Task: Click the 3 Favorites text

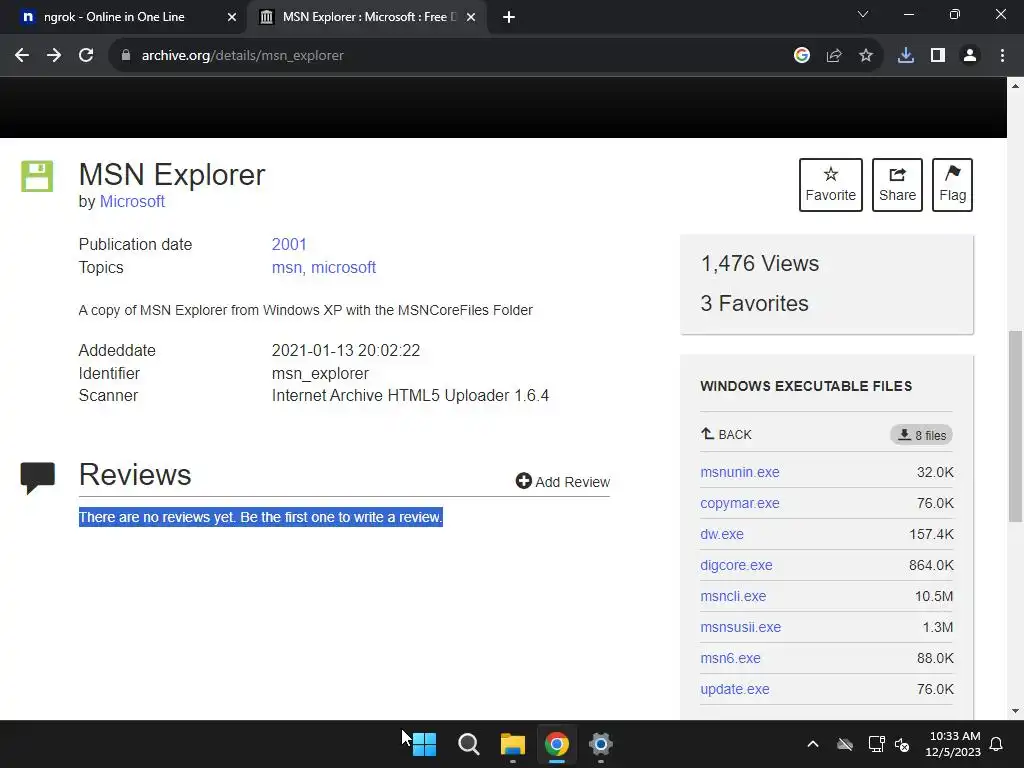Action: [754, 304]
